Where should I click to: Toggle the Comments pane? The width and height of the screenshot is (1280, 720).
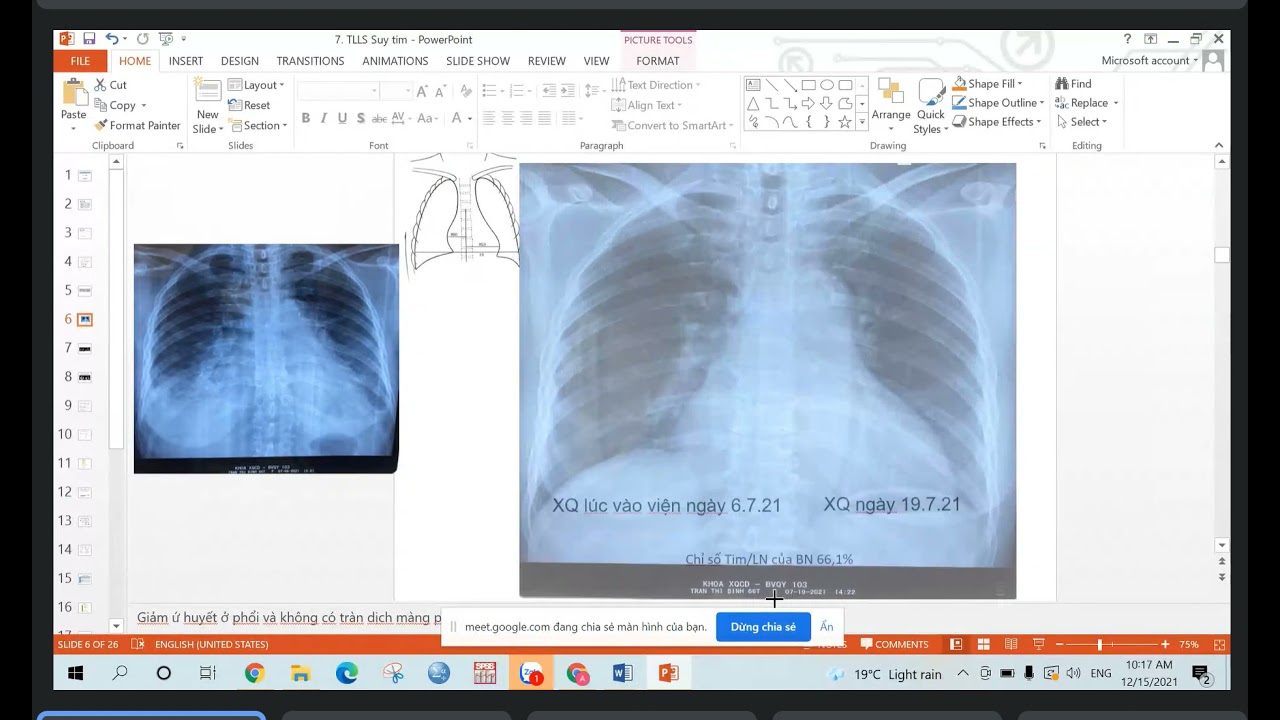[895, 644]
